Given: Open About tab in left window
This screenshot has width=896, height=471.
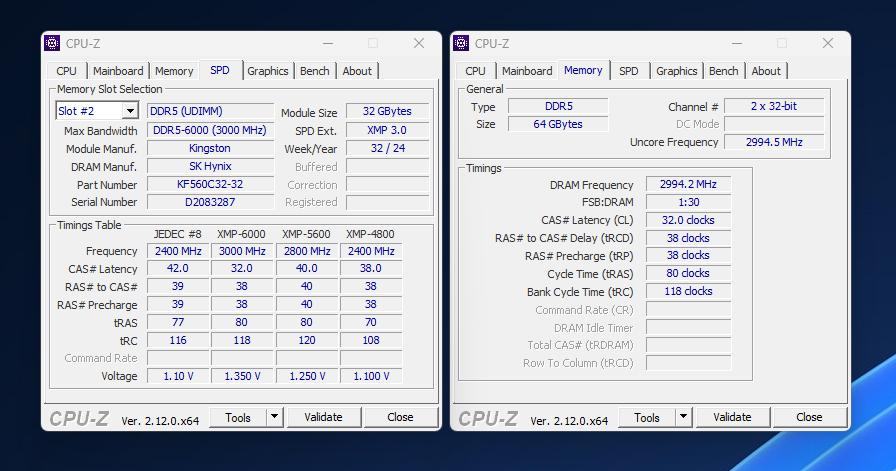Looking at the screenshot, I should (x=357, y=71).
